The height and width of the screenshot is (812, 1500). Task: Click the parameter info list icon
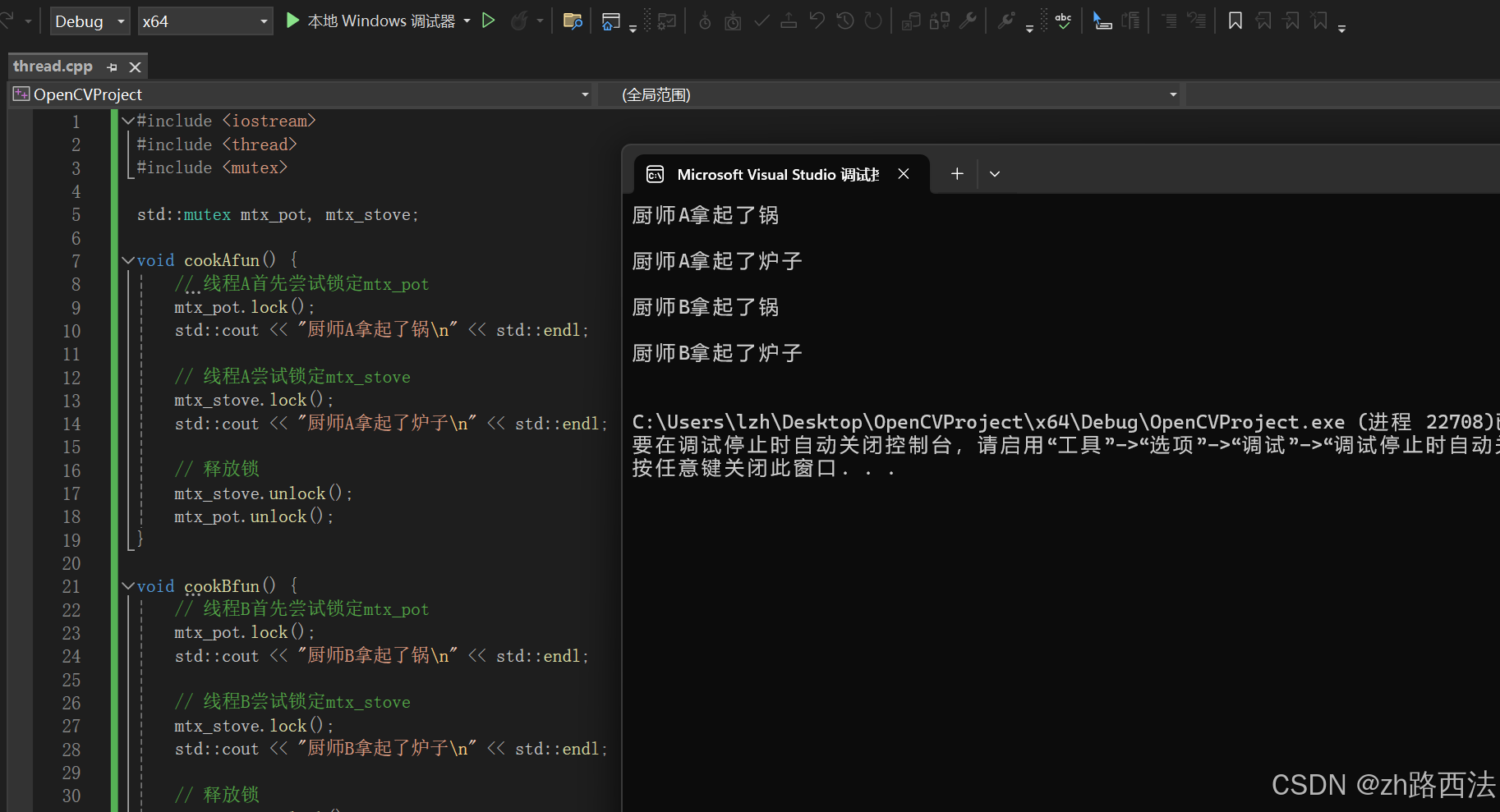tap(1131, 21)
